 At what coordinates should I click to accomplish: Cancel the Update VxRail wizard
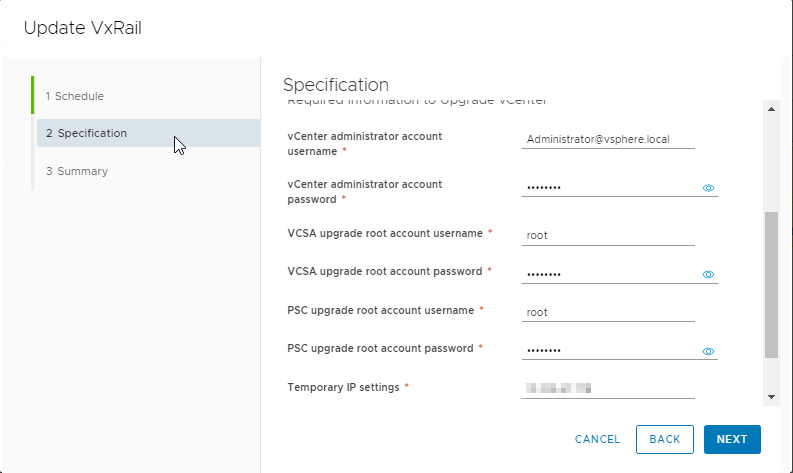point(598,439)
